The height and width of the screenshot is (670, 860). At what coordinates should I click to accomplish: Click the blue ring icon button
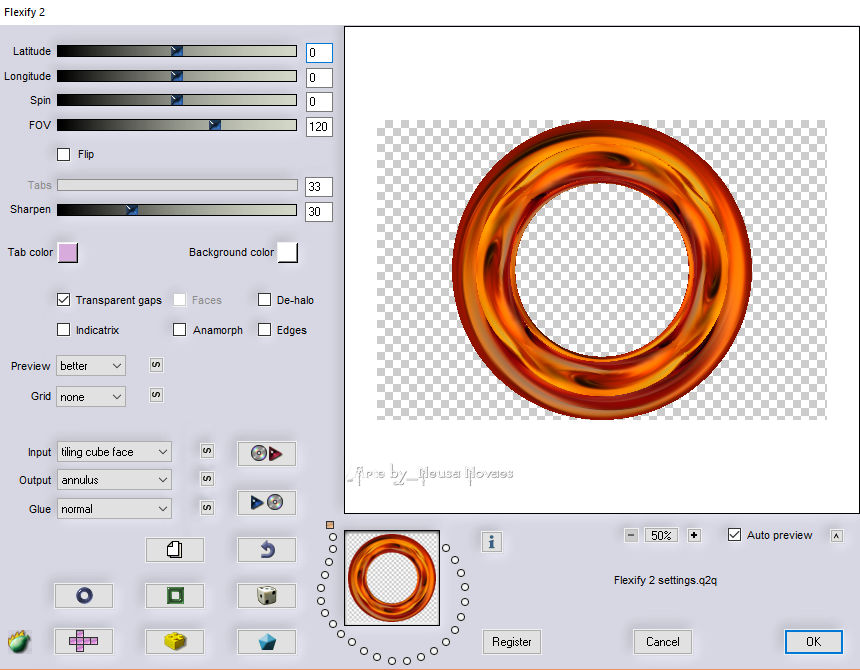point(84,595)
